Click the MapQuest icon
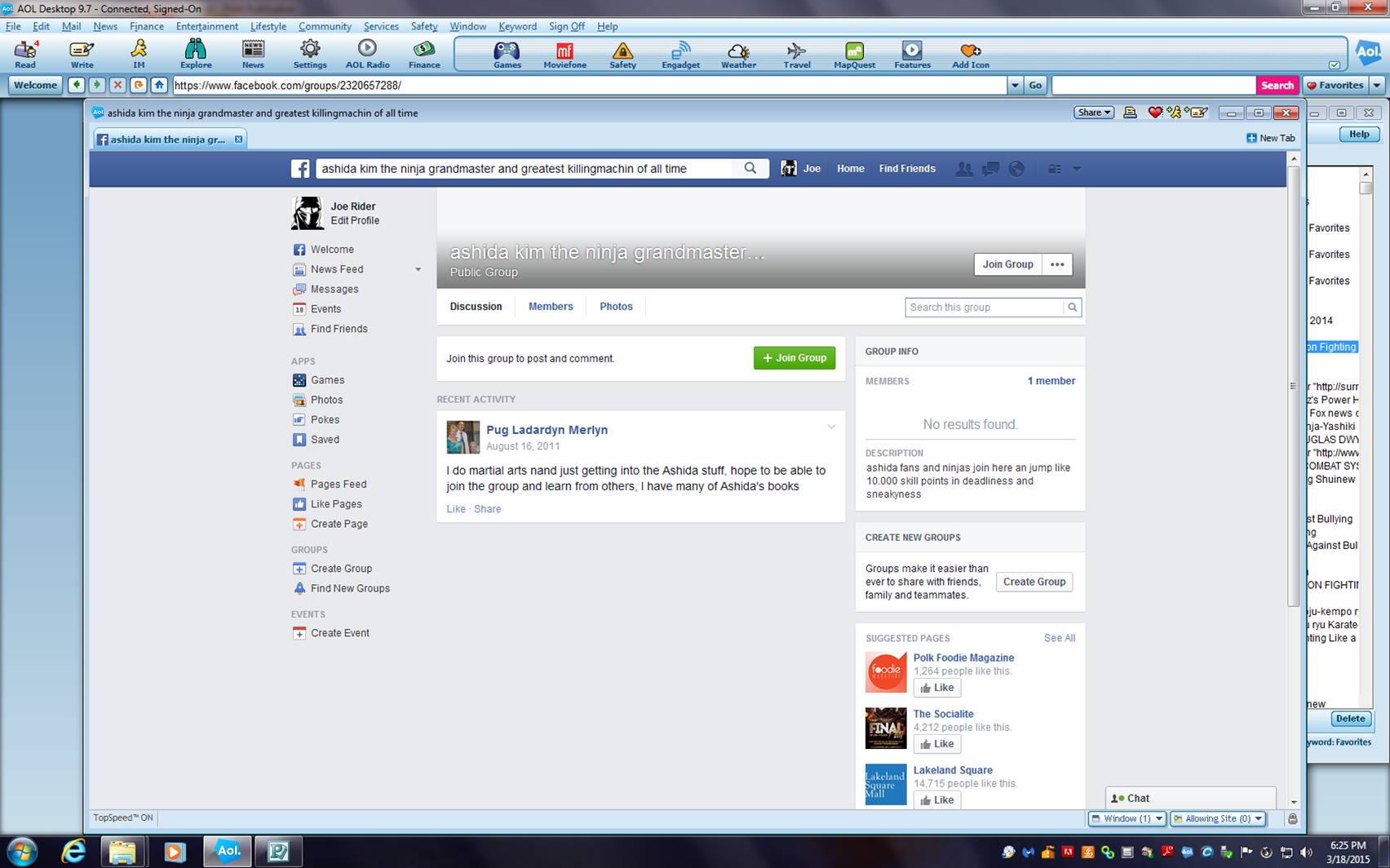Viewport: 1390px width, 868px height. [x=854, y=55]
